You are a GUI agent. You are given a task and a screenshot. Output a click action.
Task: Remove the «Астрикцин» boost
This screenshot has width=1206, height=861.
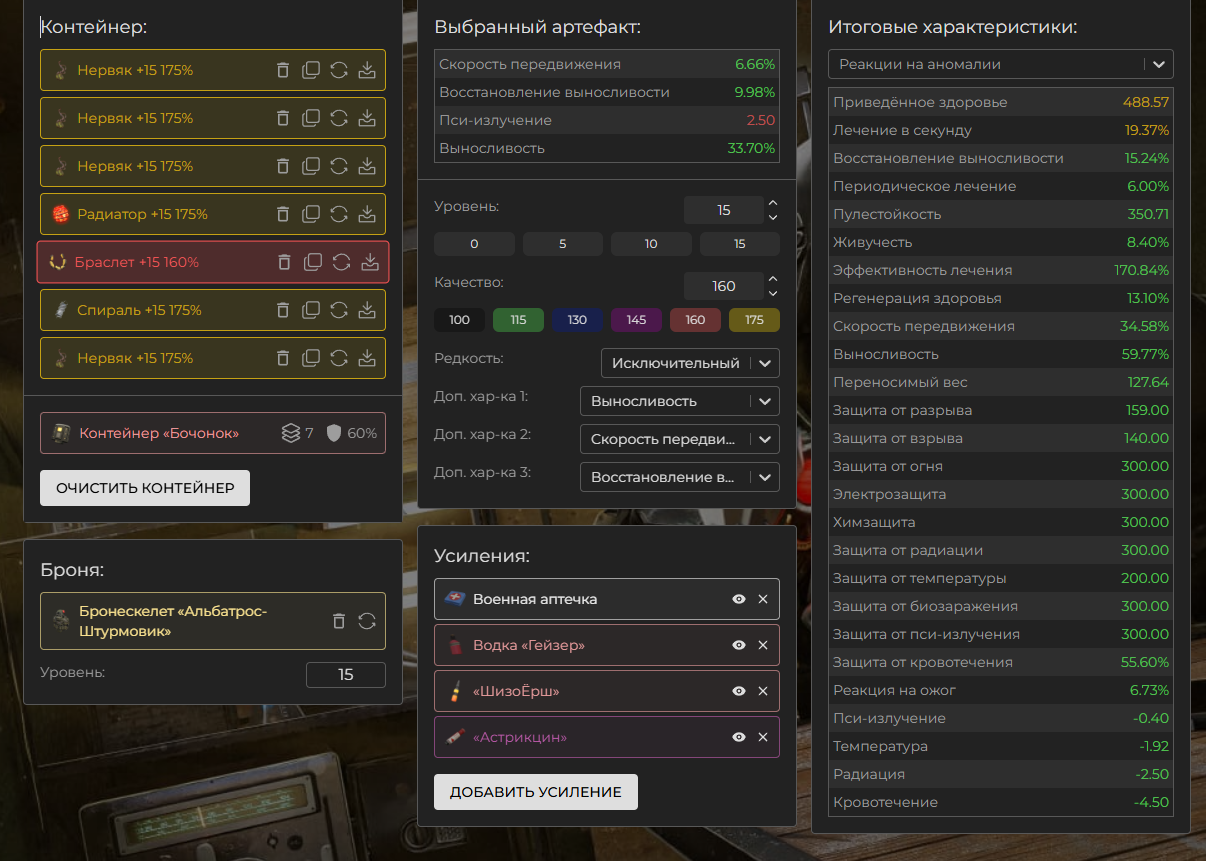click(763, 737)
